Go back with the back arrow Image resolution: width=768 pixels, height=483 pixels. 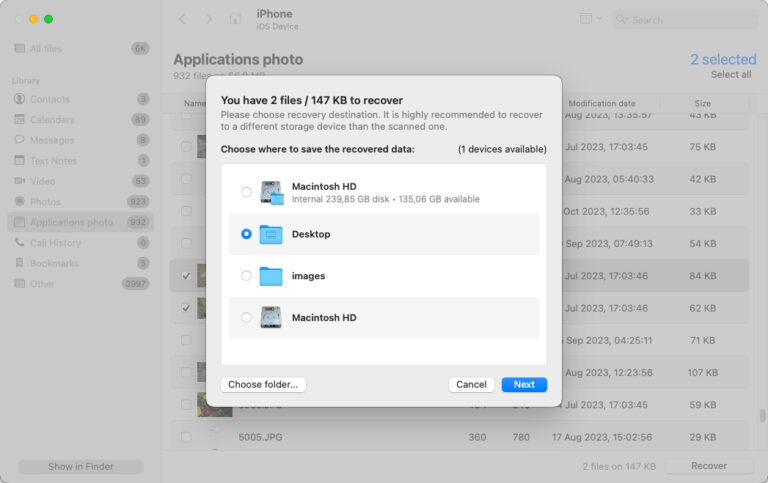coord(182,19)
